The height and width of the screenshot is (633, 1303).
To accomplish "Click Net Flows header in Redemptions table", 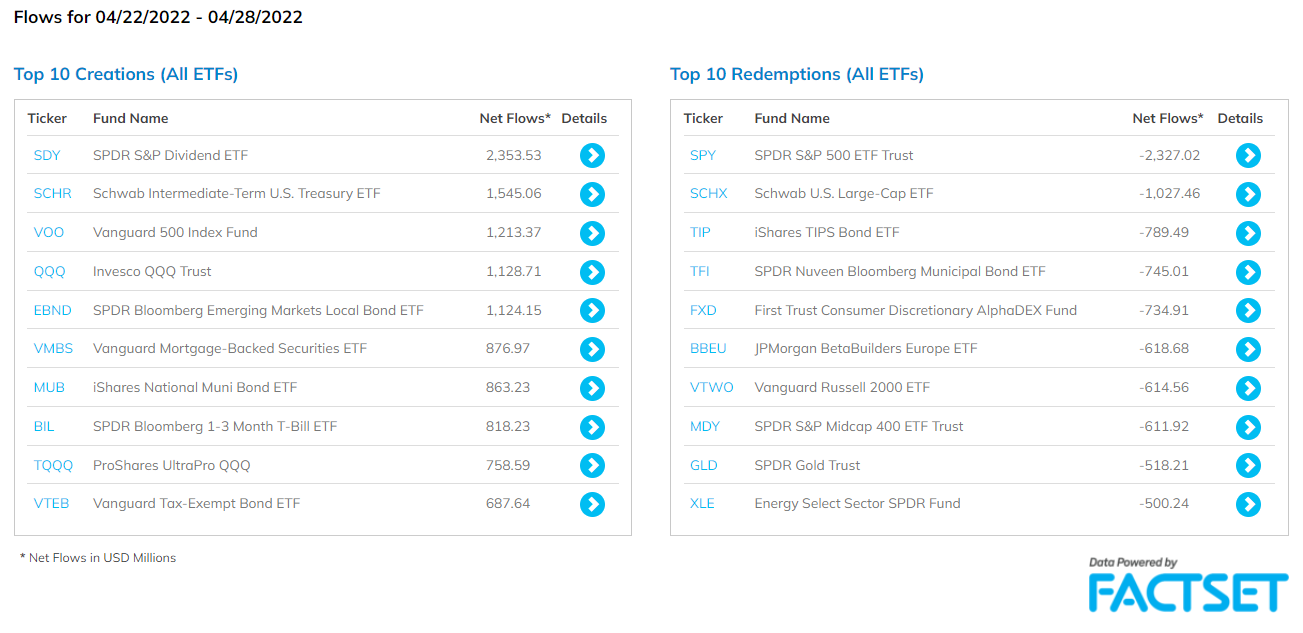I will click(x=1168, y=118).
